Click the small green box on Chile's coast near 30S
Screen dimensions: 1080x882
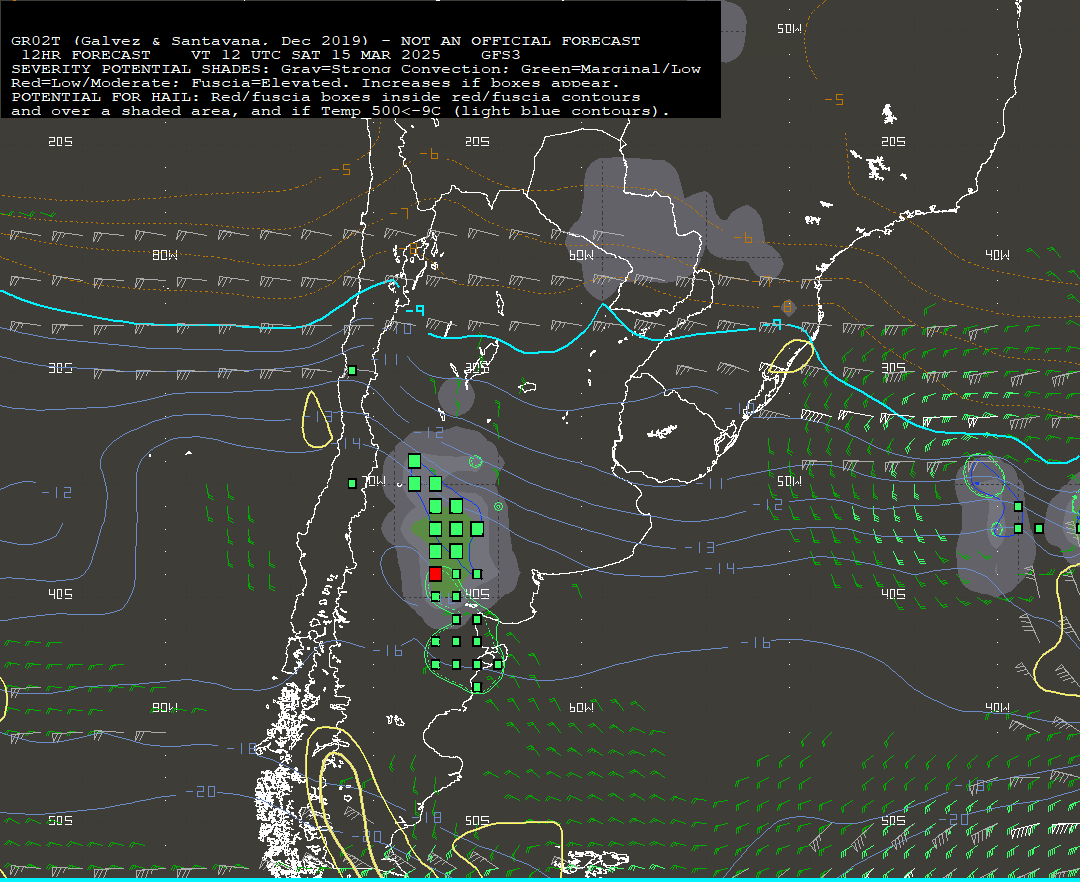352,370
